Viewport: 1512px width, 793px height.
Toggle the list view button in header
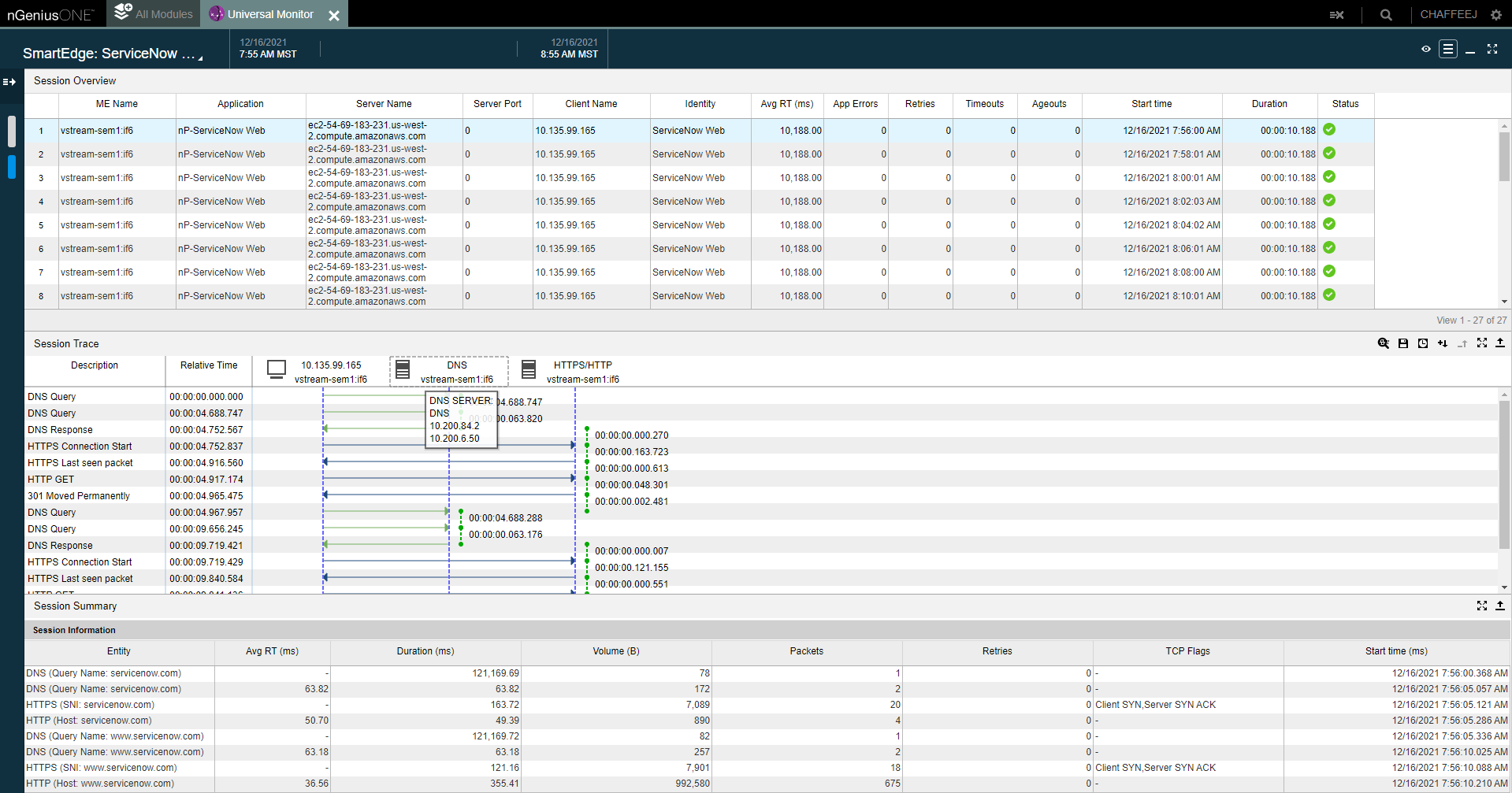[x=1448, y=49]
